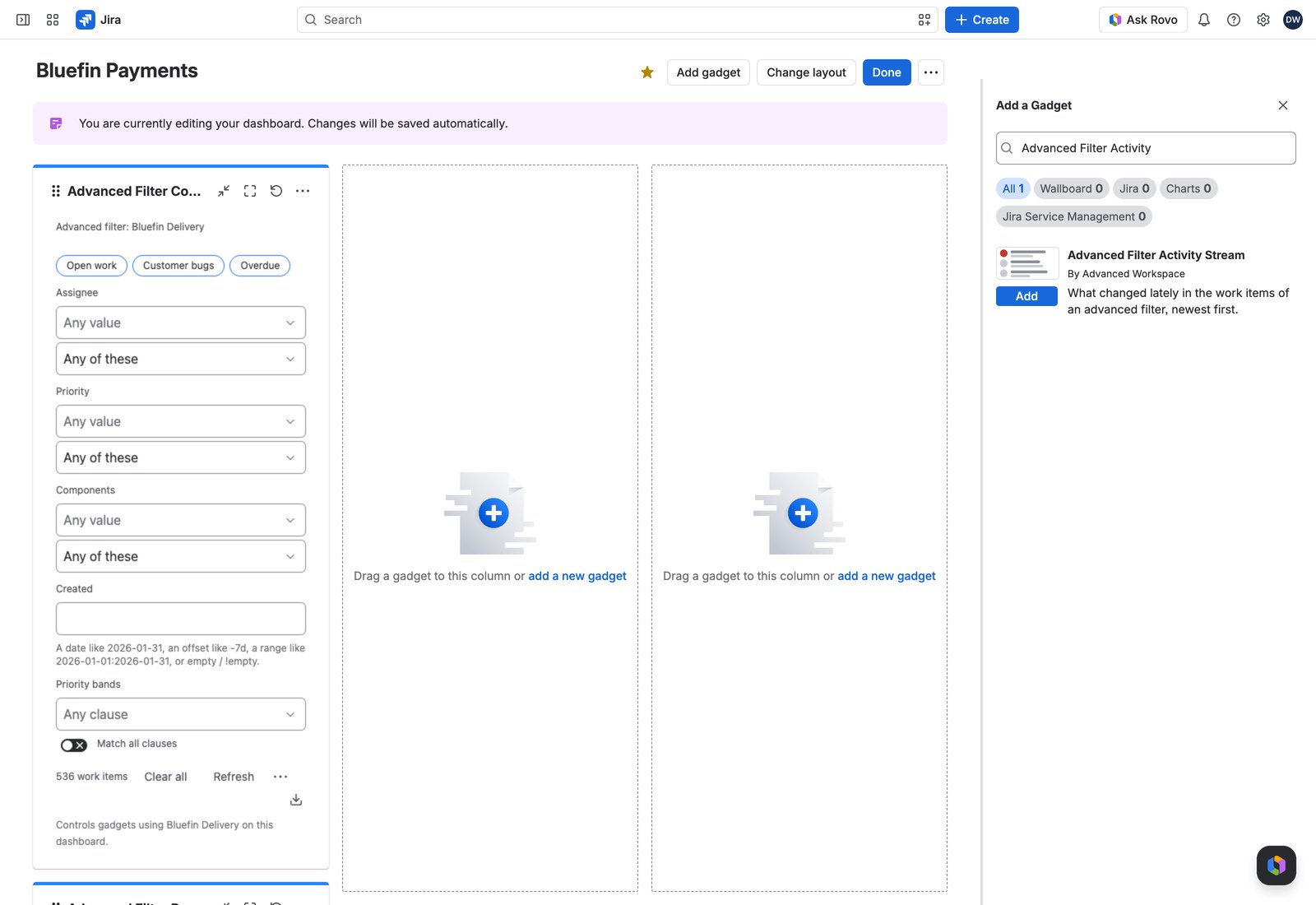Go to Jira home via the Jira logo
Screen dimensions: 1316x905
click(99, 20)
